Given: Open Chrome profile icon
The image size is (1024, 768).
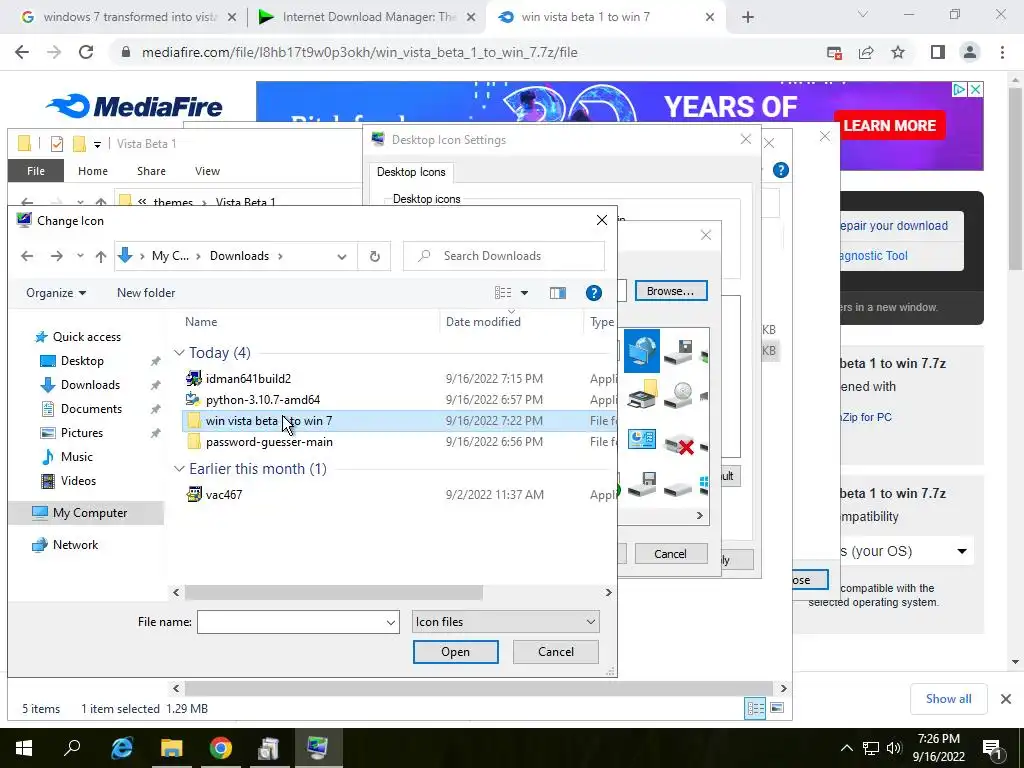Looking at the screenshot, I should coord(970,52).
